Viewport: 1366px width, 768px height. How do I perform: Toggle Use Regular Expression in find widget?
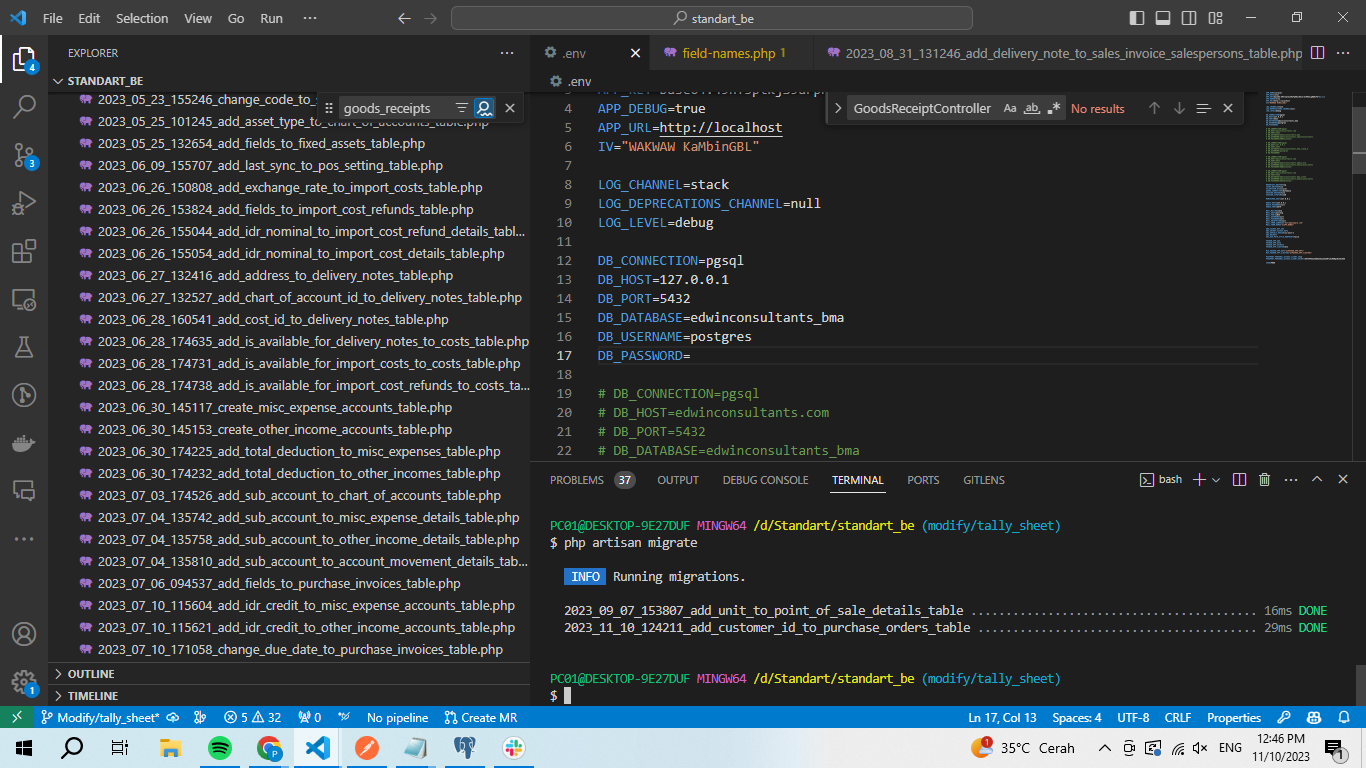coord(1054,108)
